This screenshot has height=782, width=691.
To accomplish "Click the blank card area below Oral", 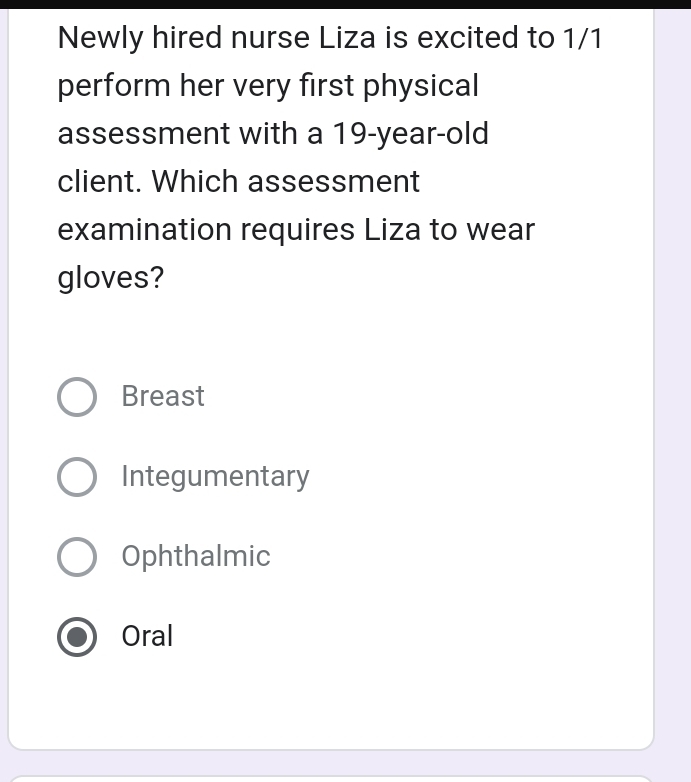I will [330, 700].
